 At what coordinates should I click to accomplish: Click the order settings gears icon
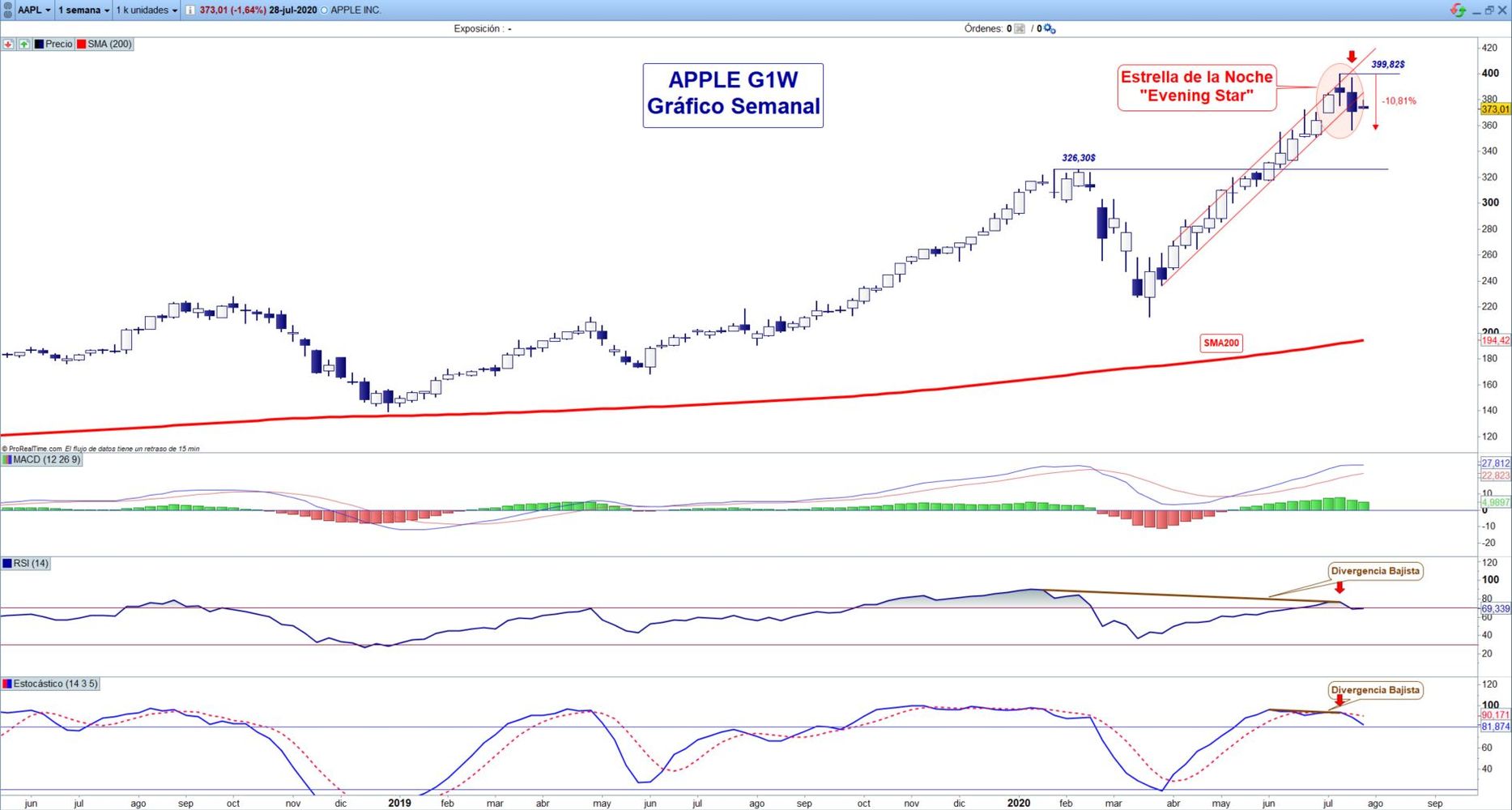pos(1050,29)
